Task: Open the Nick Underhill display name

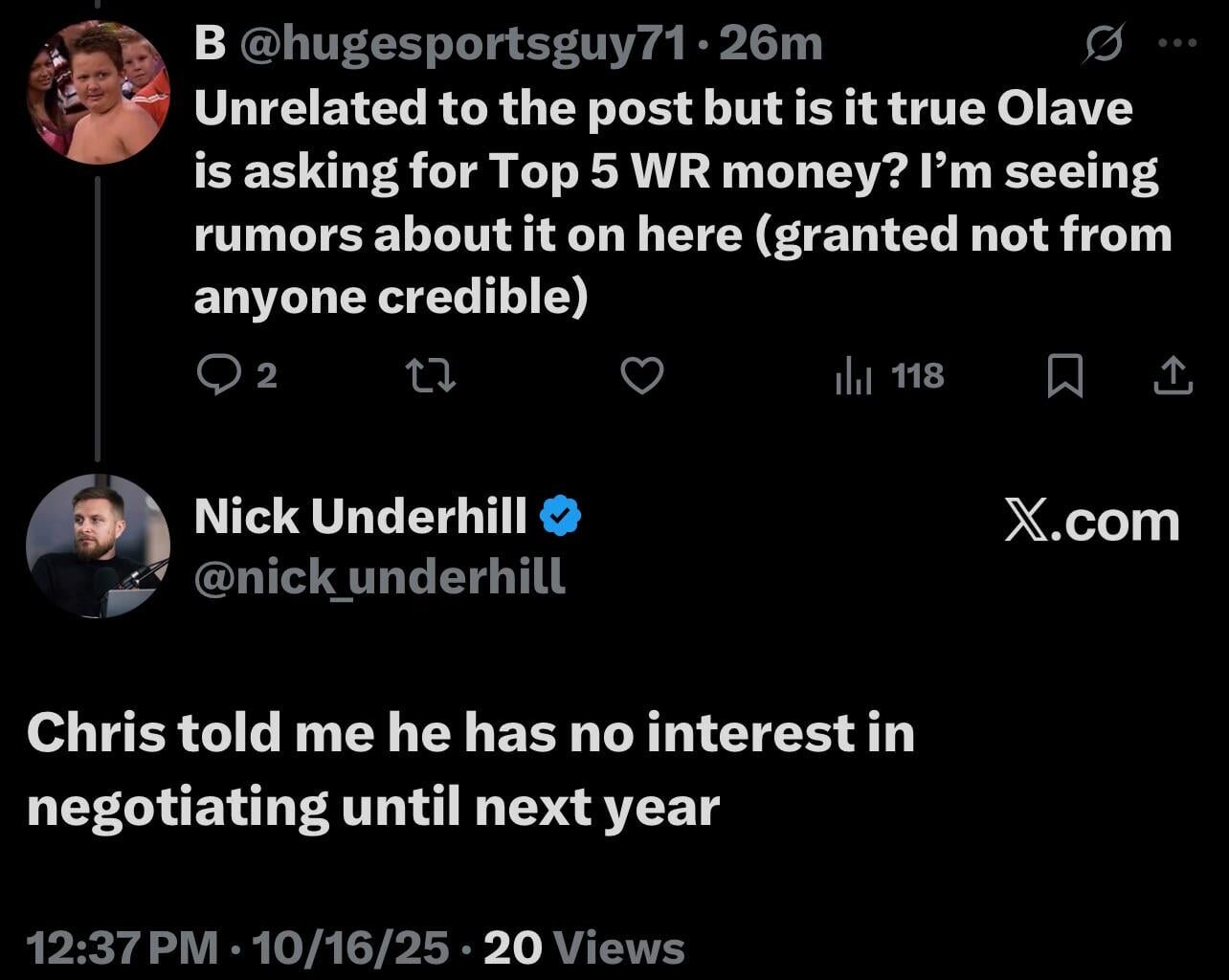Action: click(x=360, y=518)
